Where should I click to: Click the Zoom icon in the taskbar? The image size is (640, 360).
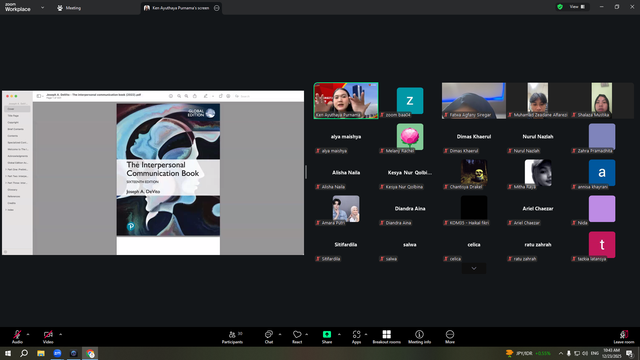(57, 353)
